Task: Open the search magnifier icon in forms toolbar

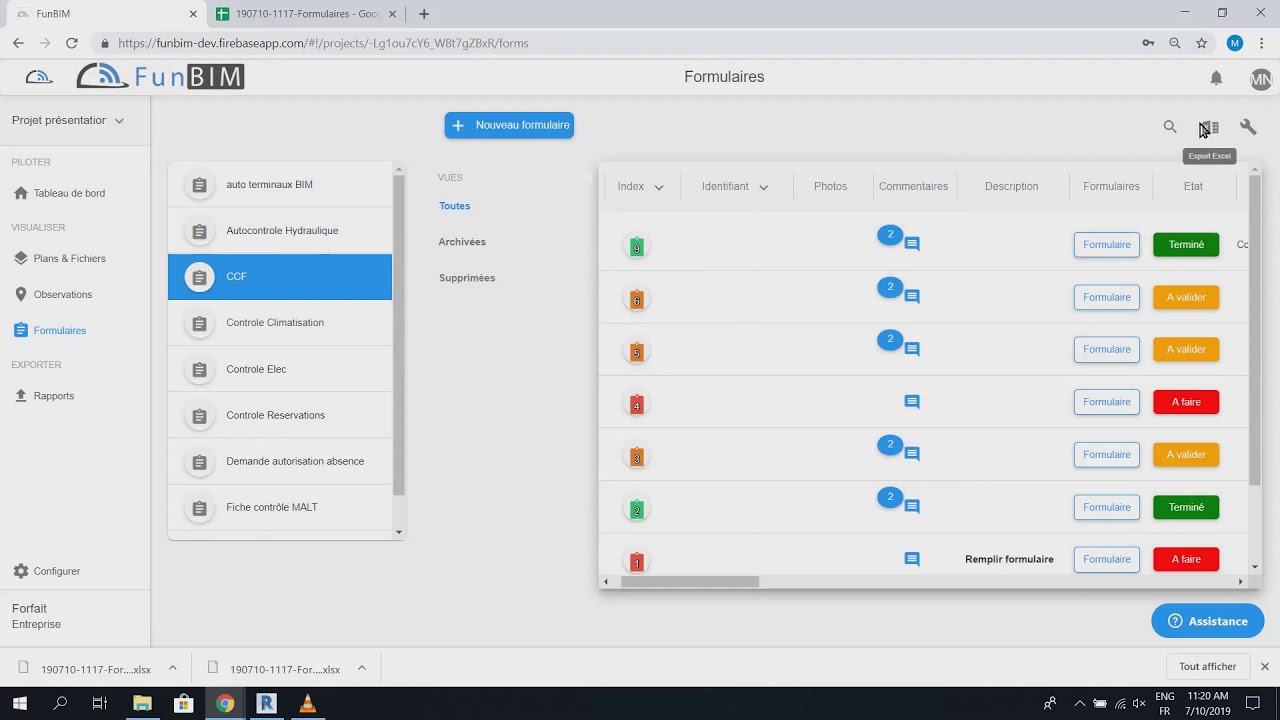Action: [x=1170, y=127]
